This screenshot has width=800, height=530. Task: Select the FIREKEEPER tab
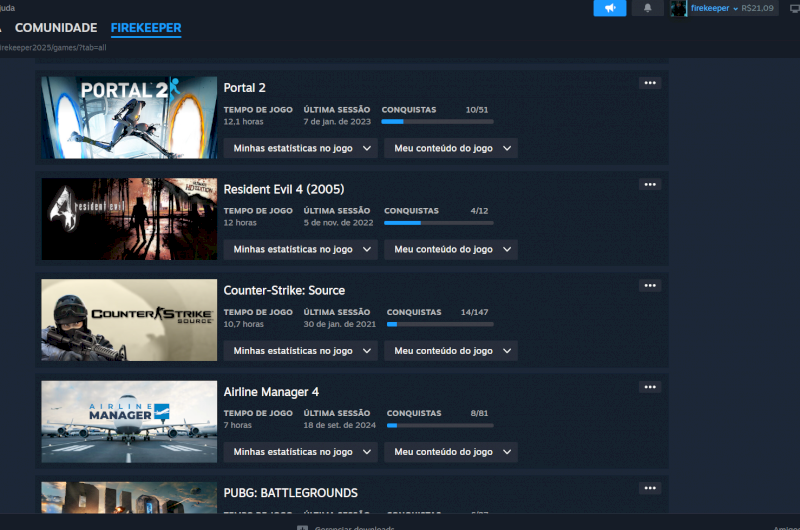(146, 28)
